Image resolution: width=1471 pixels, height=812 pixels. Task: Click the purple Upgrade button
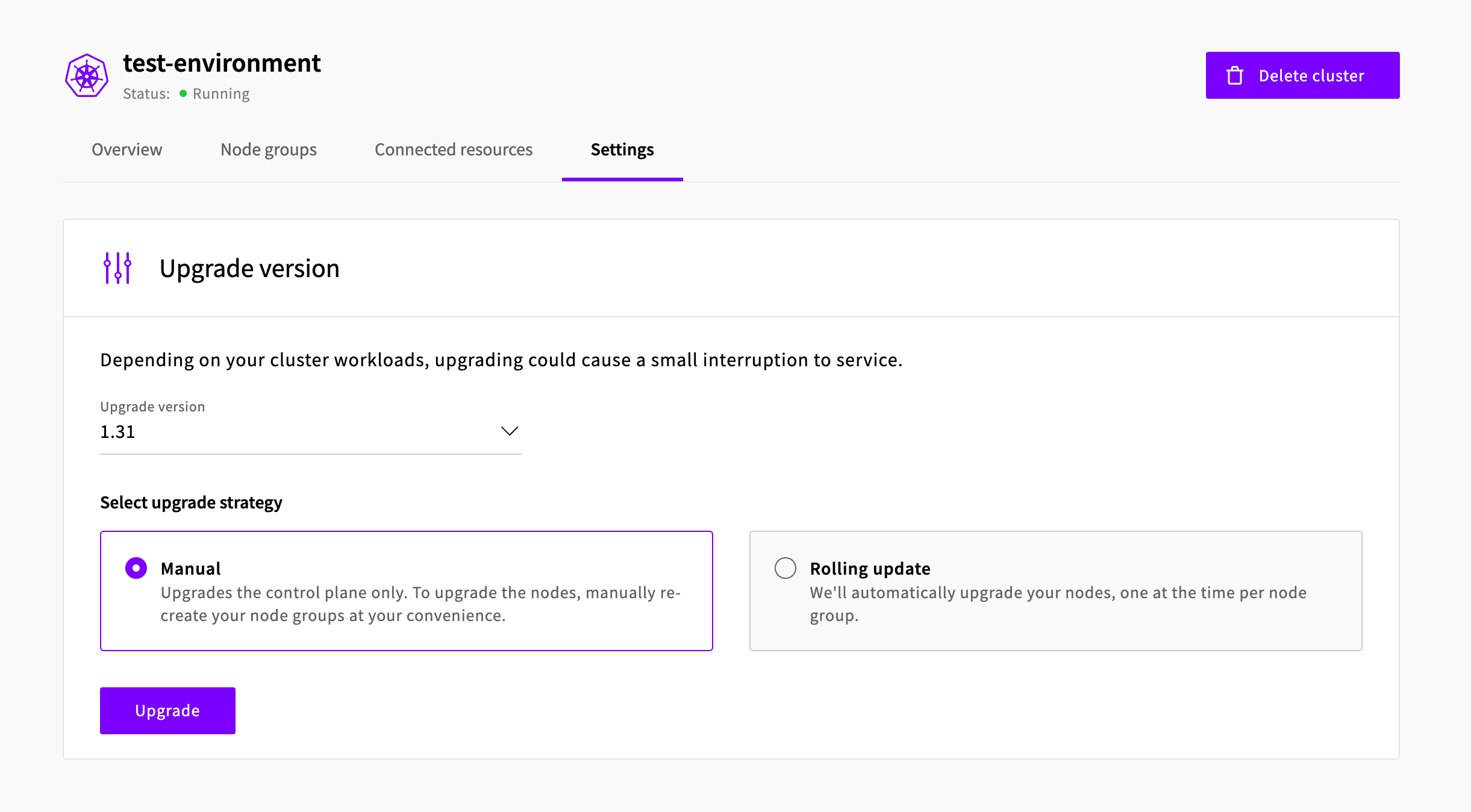pyautogui.click(x=167, y=711)
